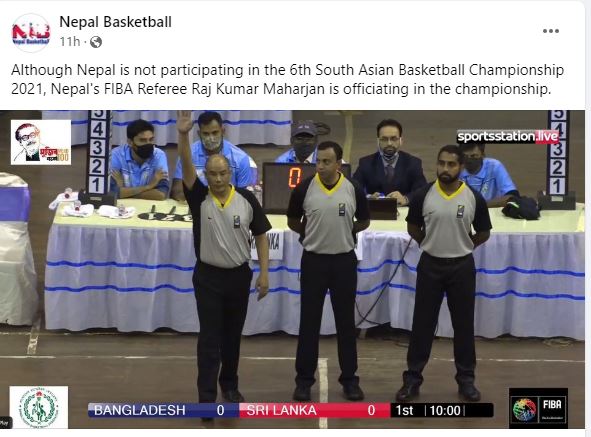The image size is (591, 437).
Task: Click the green Bangladesh federation emblem
Action: click(39, 407)
